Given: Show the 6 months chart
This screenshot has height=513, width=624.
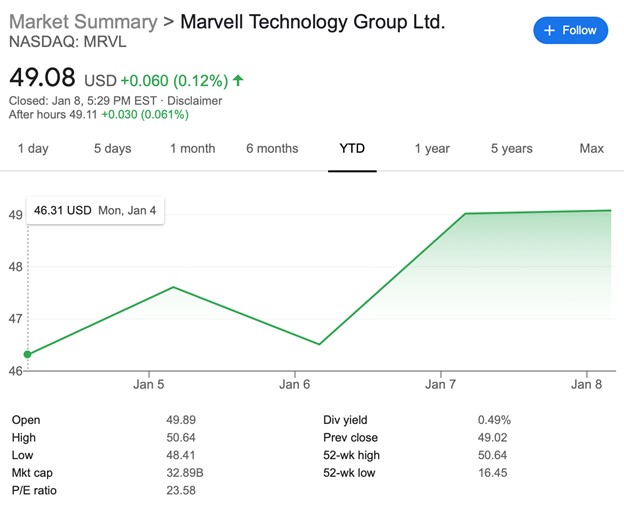Looking at the screenshot, I should (x=272, y=148).
